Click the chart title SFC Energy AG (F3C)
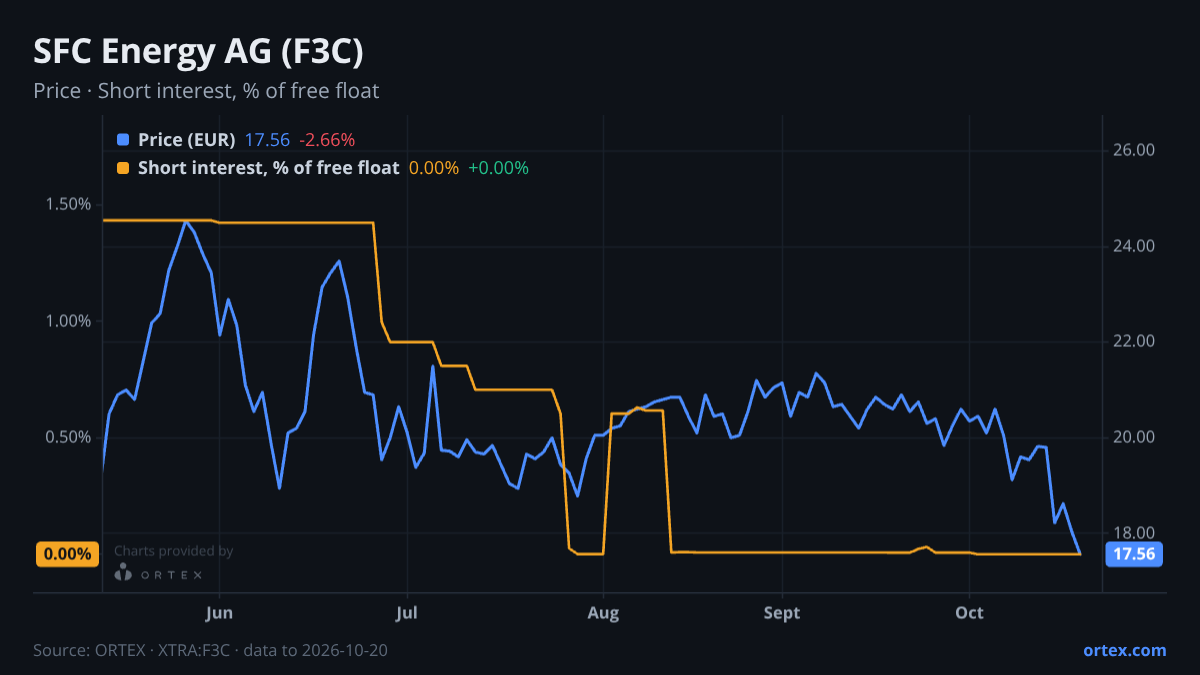Screen dimensions: 1200x675 tap(198, 52)
